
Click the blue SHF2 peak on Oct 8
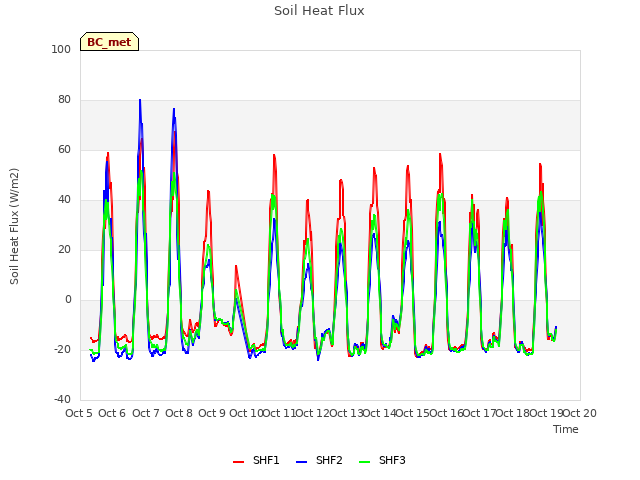(x=174, y=109)
